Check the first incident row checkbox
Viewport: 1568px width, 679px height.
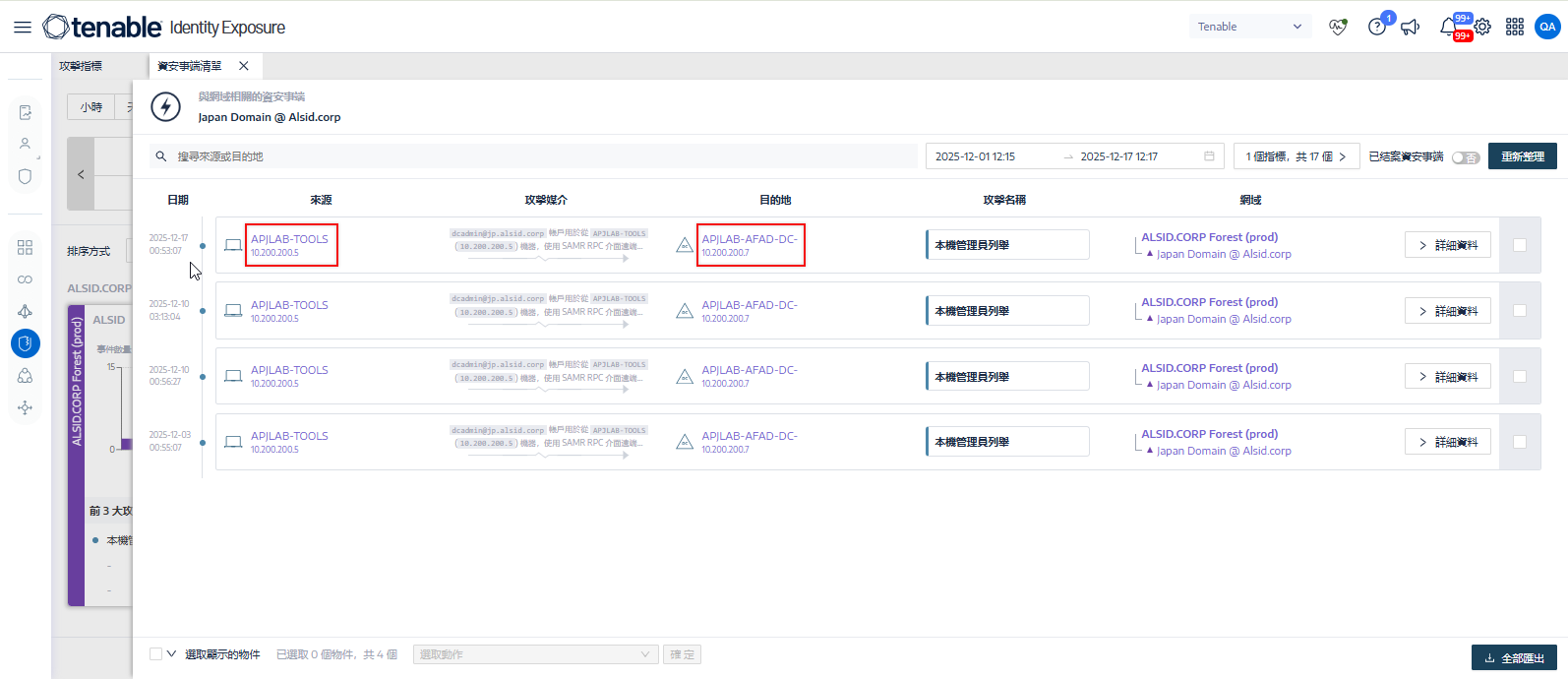pos(1520,245)
